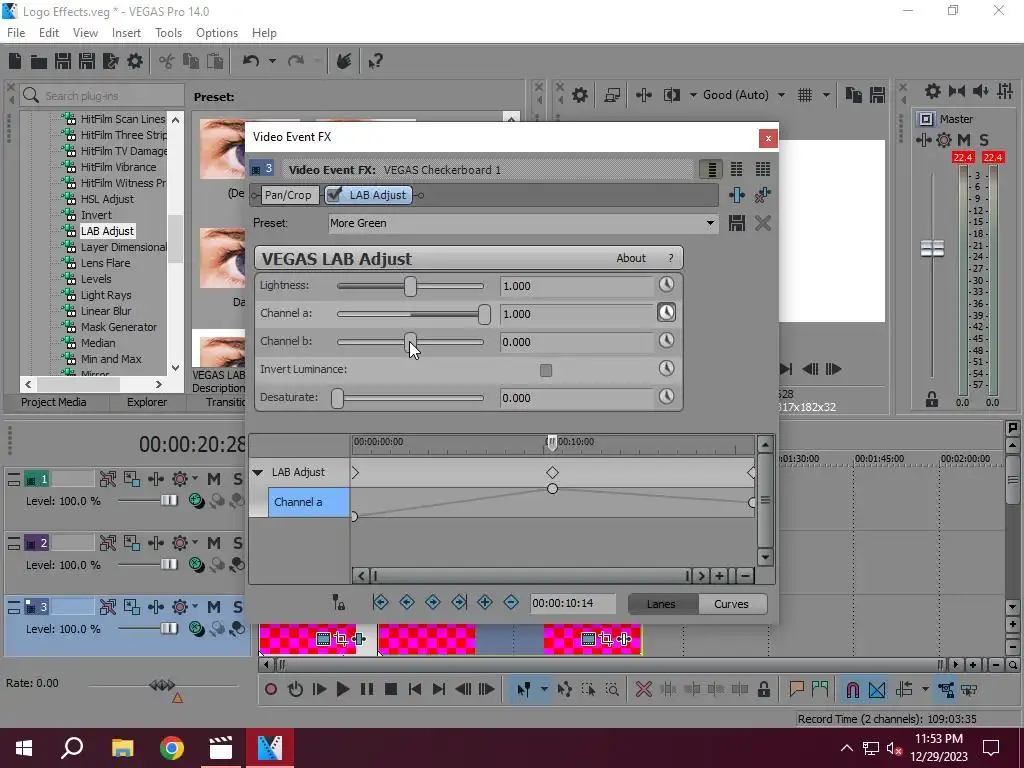Image resolution: width=1024 pixels, height=768 pixels.
Task: Collapse the LAB Adjust keyframe lane
Action: tap(258, 472)
